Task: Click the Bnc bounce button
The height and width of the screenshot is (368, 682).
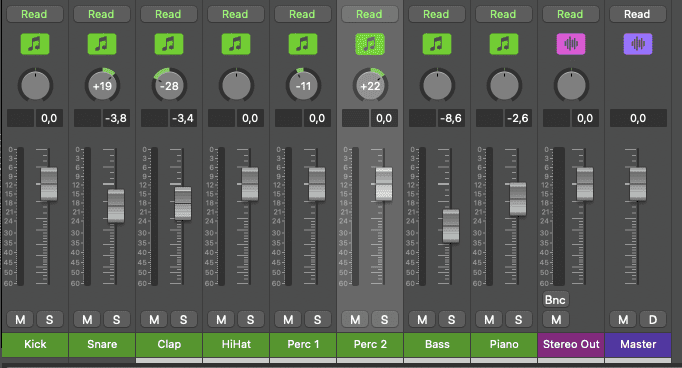Action: (x=556, y=300)
